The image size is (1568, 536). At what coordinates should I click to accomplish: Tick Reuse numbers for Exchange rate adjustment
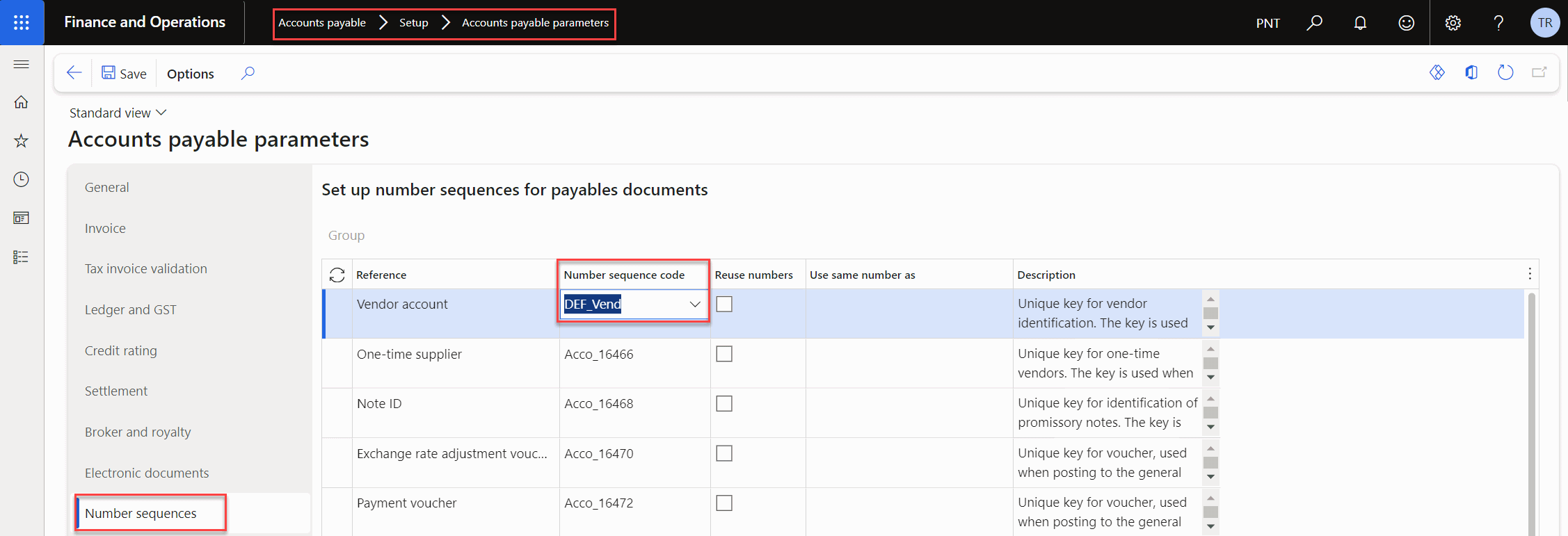[x=724, y=453]
